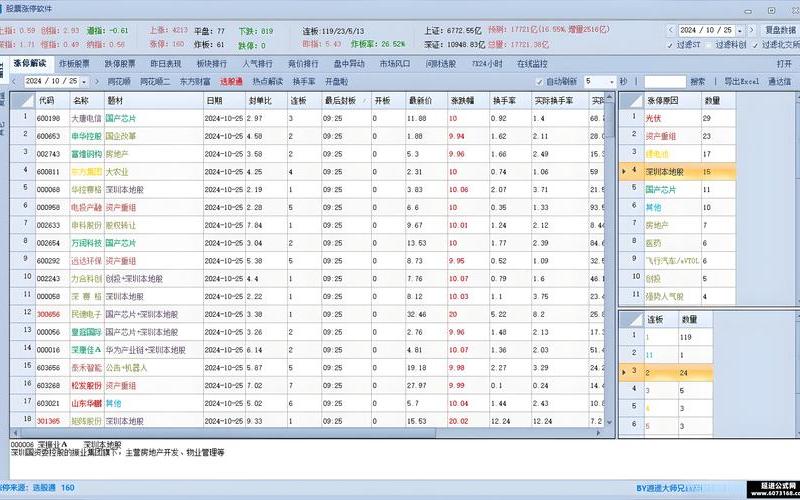Click 打开 at right of tab bar

[784, 64]
